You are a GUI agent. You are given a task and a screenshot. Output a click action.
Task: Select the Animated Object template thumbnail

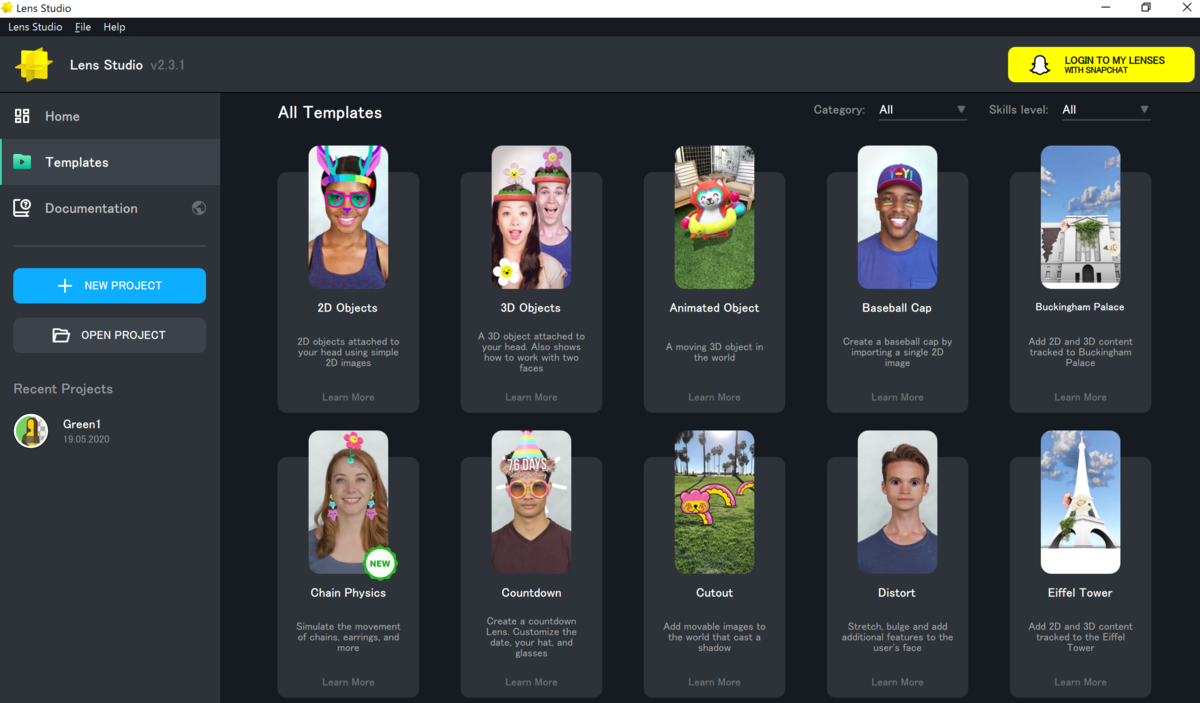pyautogui.click(x=714, y=217)
